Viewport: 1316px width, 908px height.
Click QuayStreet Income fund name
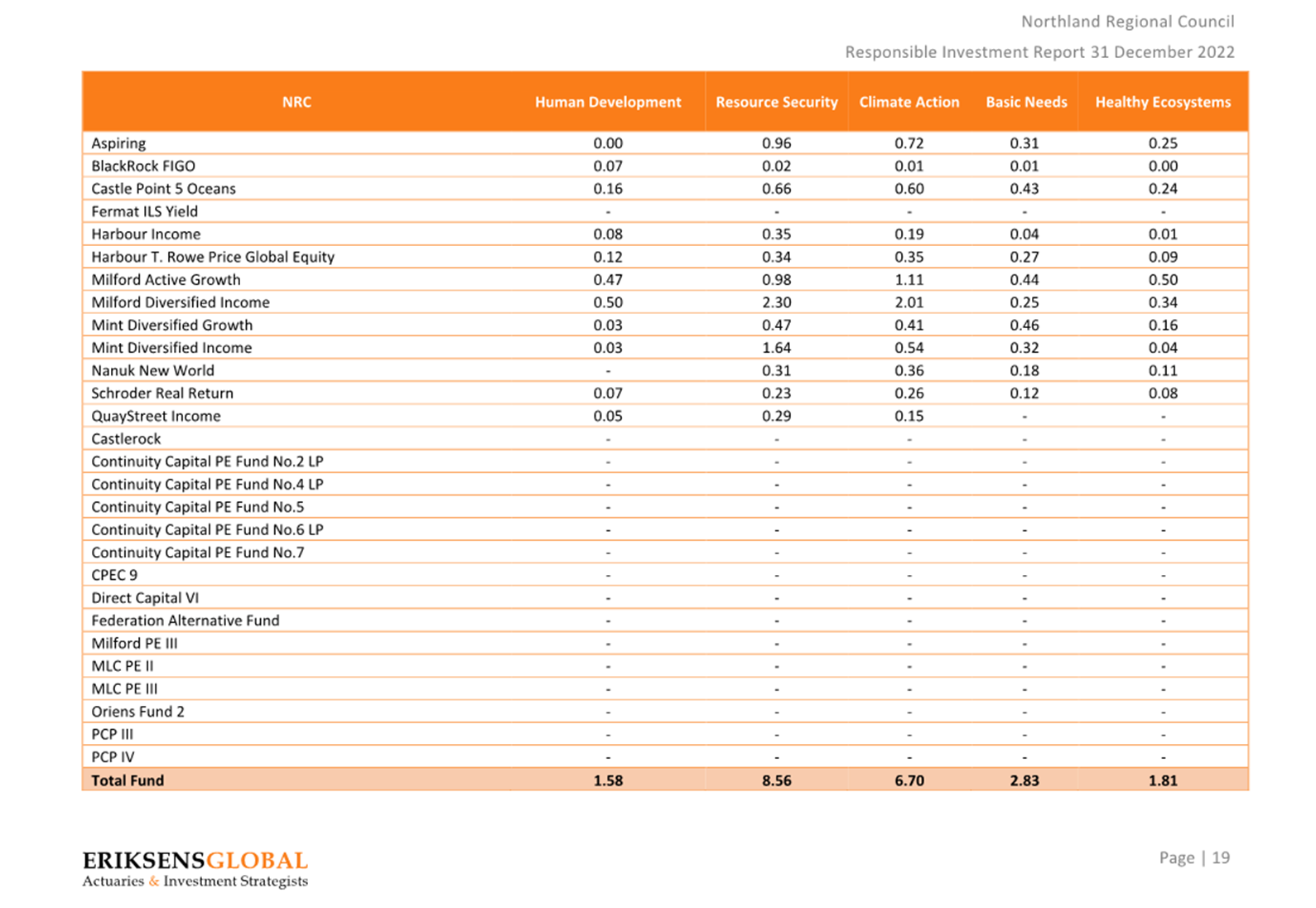[x=156, y=416]
